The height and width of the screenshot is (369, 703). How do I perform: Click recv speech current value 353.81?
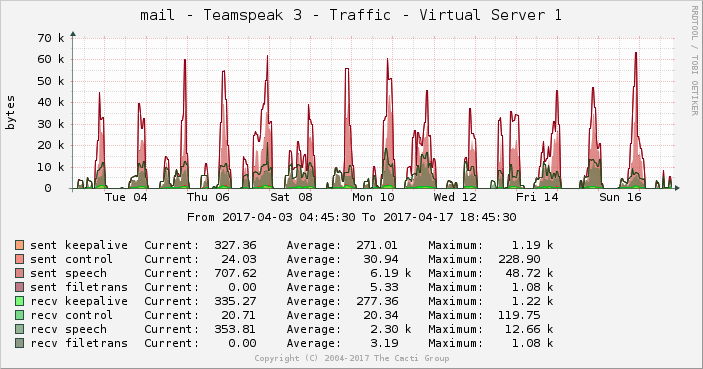pyautogui.click(x=235, y=329)
